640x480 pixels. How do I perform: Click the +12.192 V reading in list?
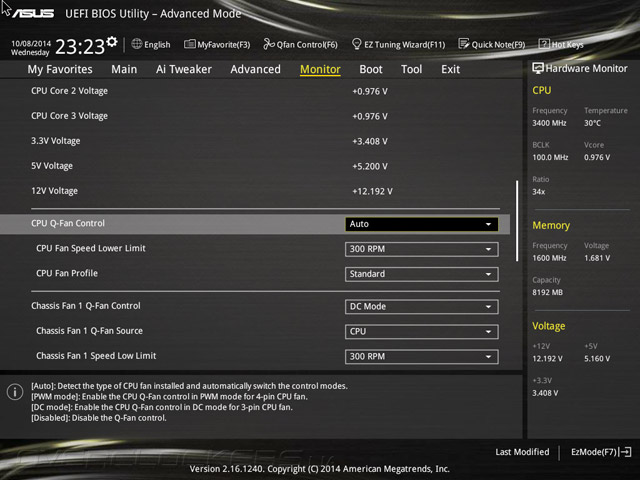click(372, 191)
